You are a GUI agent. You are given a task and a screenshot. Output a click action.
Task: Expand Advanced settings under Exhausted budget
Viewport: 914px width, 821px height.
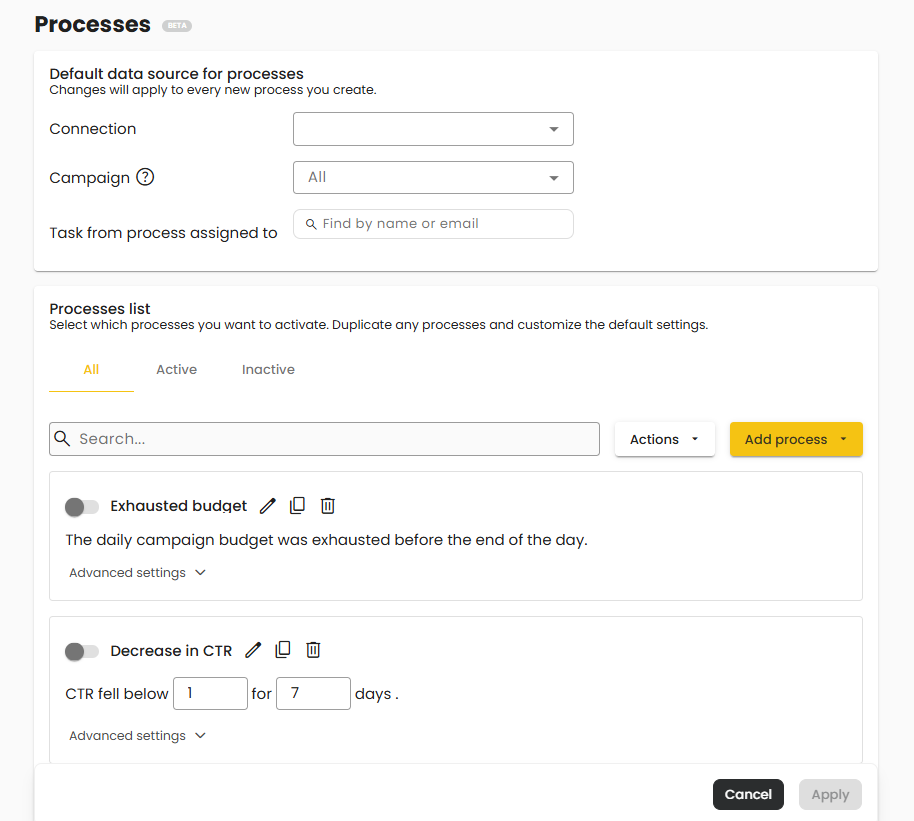click(x=137, y=573)
